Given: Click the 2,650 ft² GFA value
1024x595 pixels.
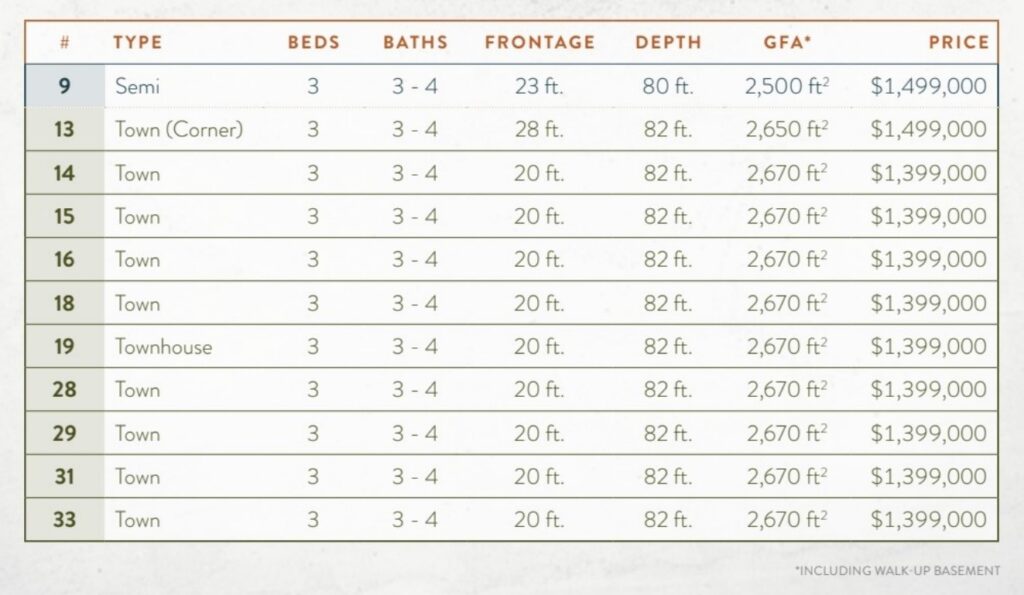Looking at the screenshot, I should 787,129.
